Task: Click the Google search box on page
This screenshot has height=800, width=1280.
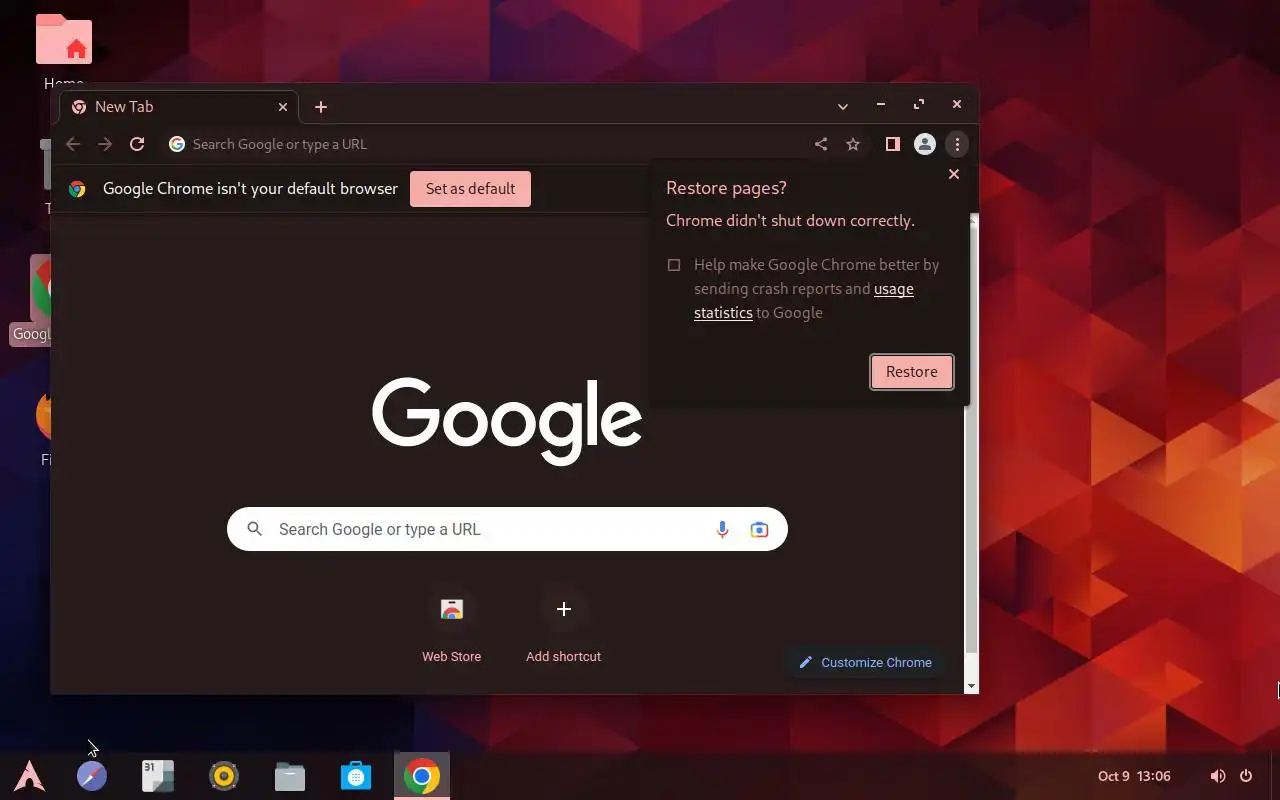Action: (x=507, y=529)
